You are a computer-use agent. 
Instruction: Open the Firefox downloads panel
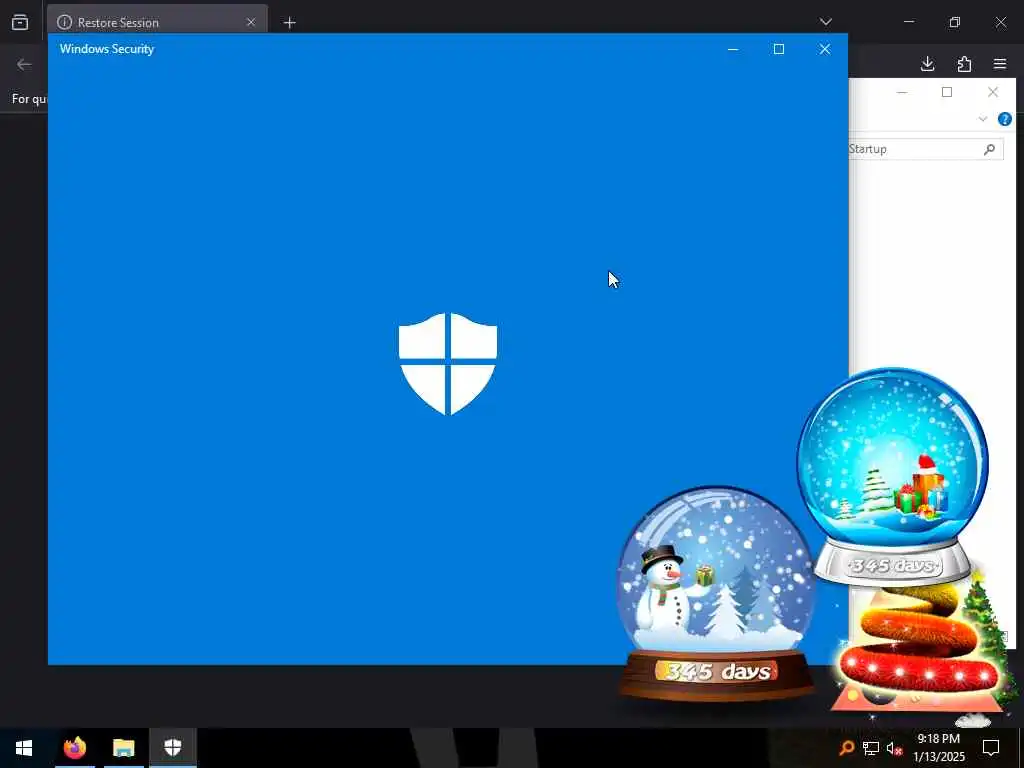(927, 63)
